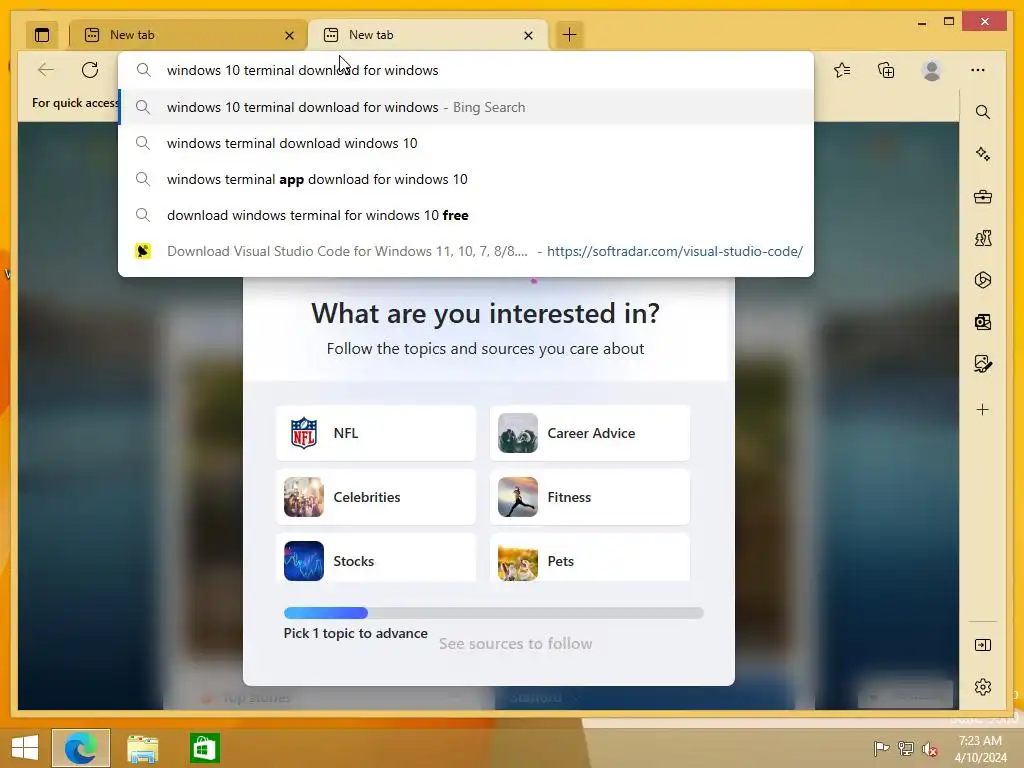
Task: Open the network tray icon
Action: pos(906,748)
